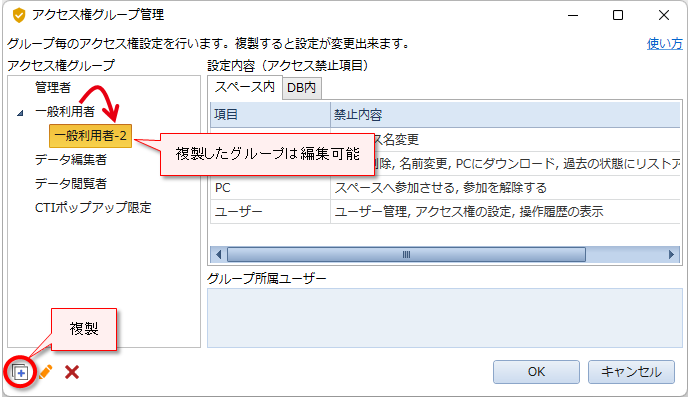Click the horizontal scrollbar right arrow

[x=671, y=254]
